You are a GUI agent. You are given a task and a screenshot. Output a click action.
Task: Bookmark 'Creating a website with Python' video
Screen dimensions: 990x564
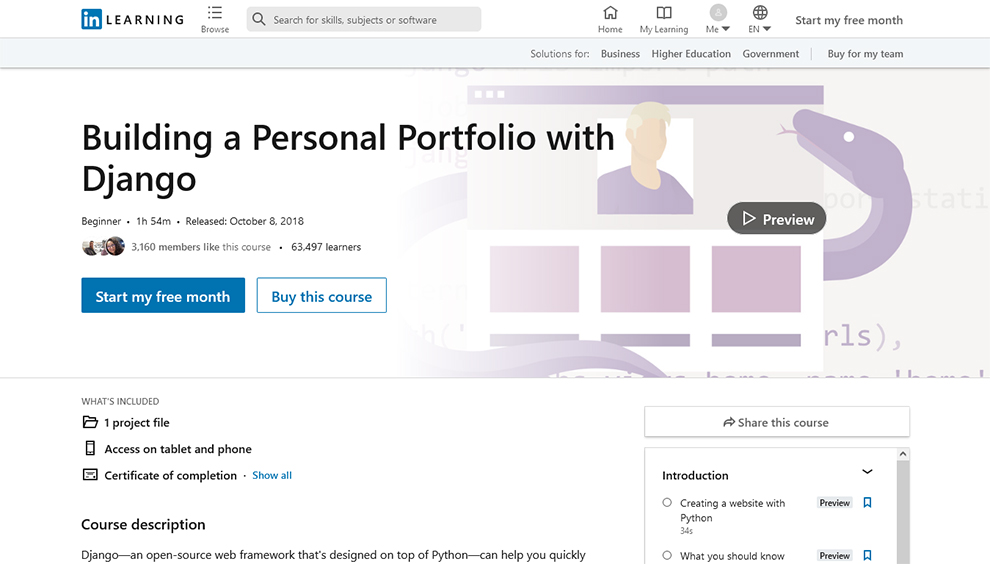[867, 503]
